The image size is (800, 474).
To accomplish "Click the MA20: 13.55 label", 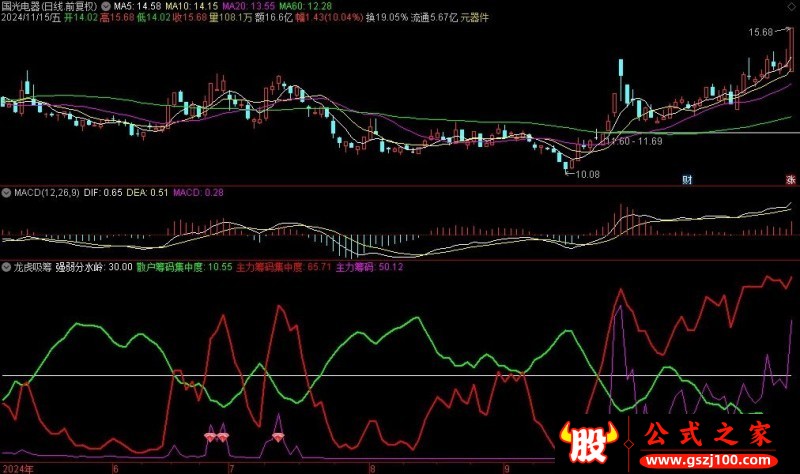I will [249, 6].
